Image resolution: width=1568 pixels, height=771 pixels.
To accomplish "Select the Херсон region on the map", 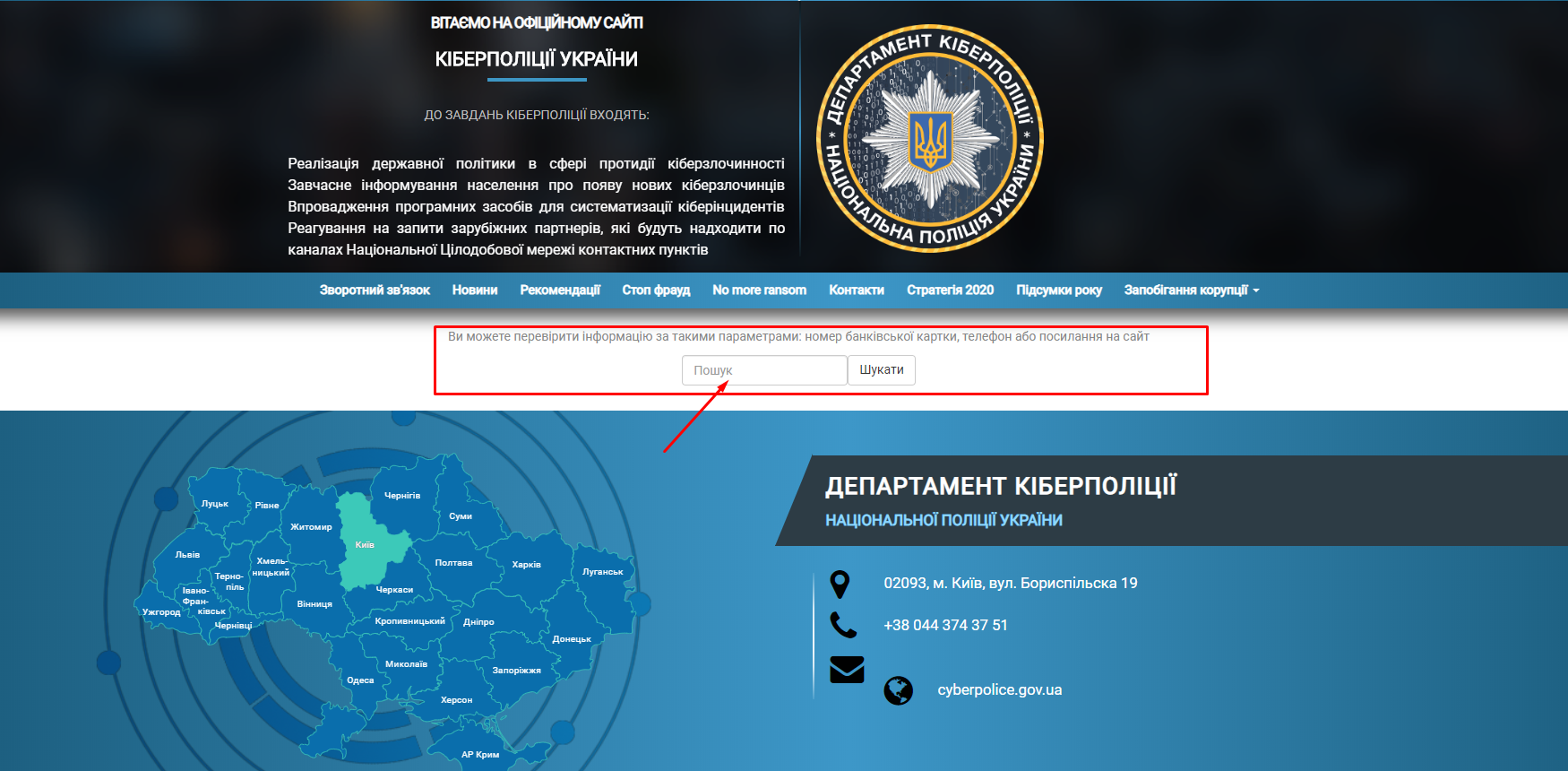I will point(457,700).
